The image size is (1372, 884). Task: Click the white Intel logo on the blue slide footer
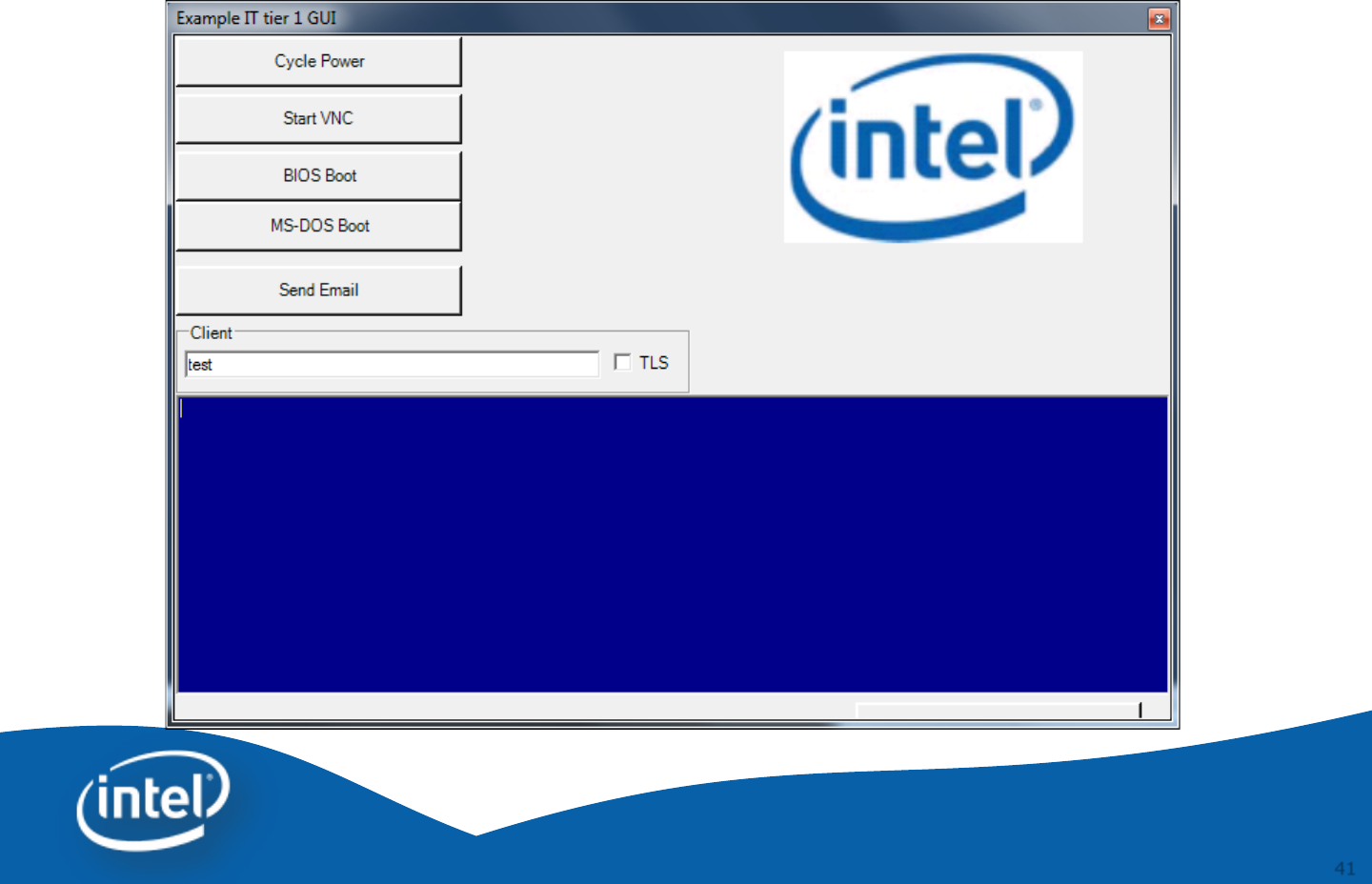pyautogui.click(x=153, y=799)
